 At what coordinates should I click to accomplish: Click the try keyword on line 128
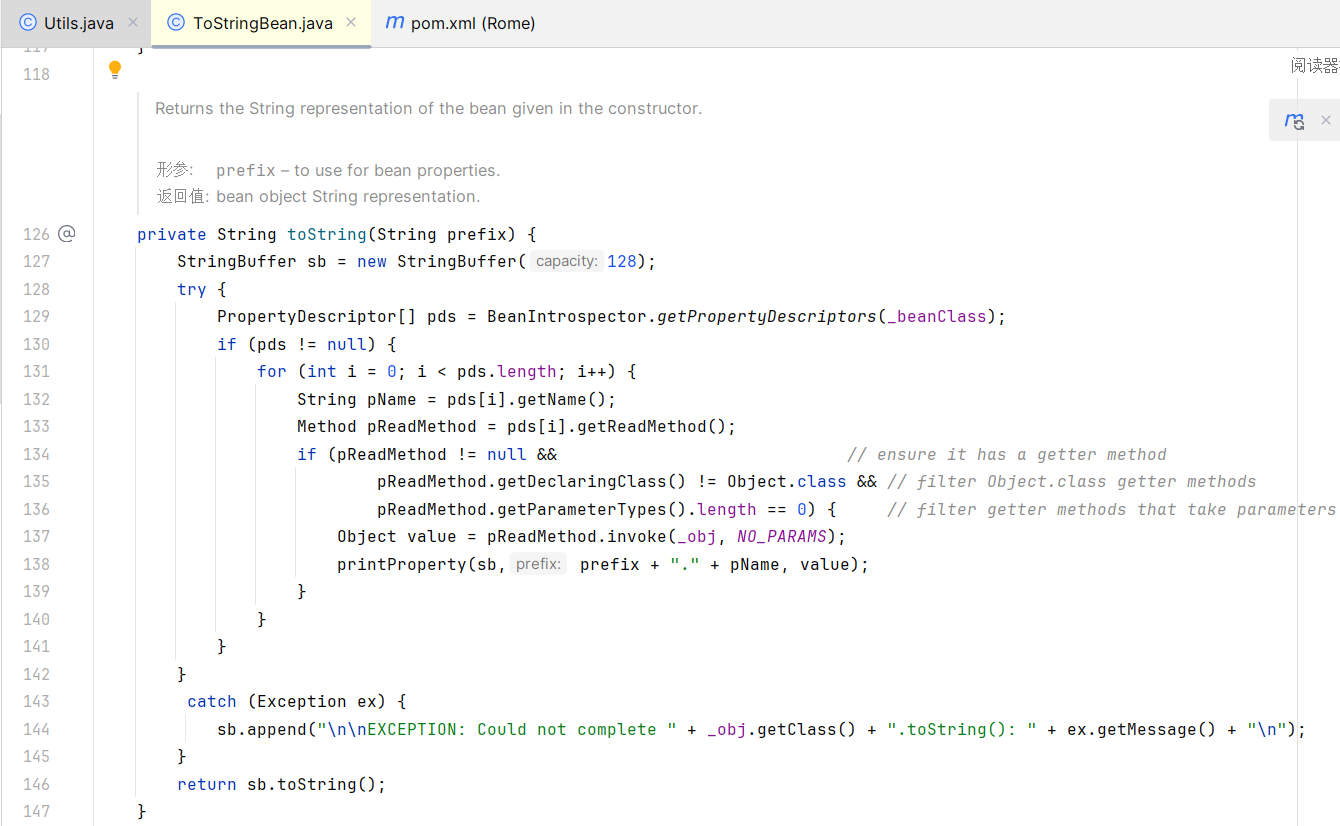pyautogui.click(x=192, y=289)
